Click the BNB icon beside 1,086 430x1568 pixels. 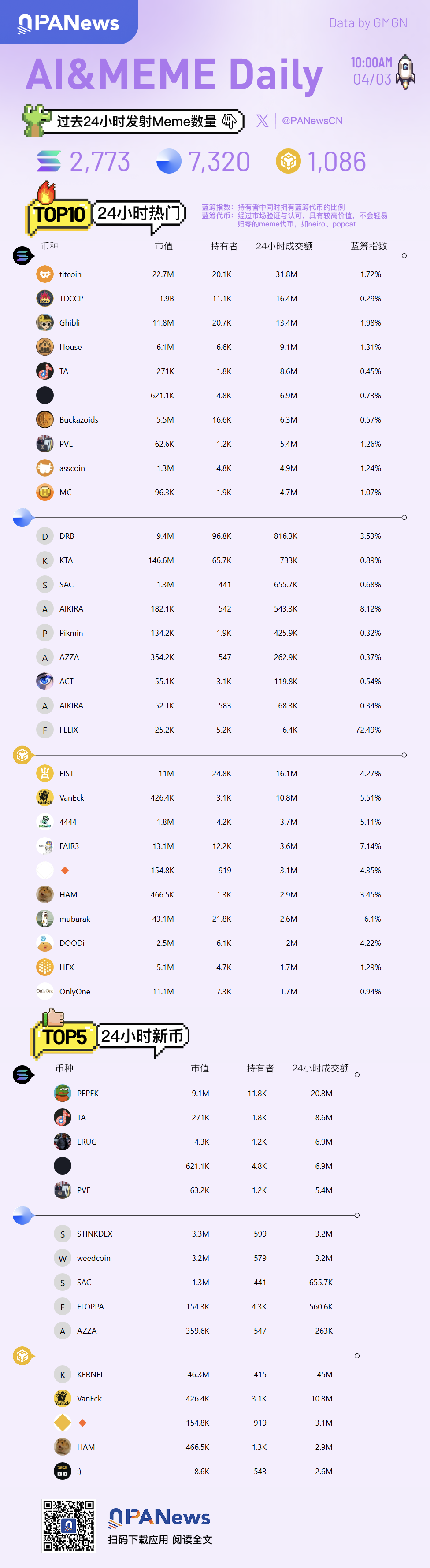[x=288, y=161]
